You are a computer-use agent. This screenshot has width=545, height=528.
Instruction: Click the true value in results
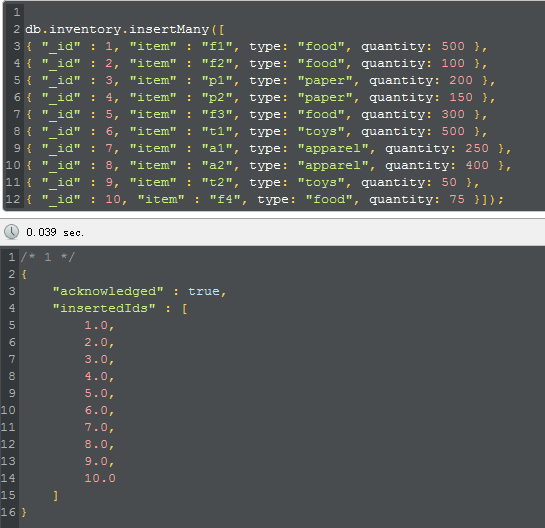(x=204, y=291)
